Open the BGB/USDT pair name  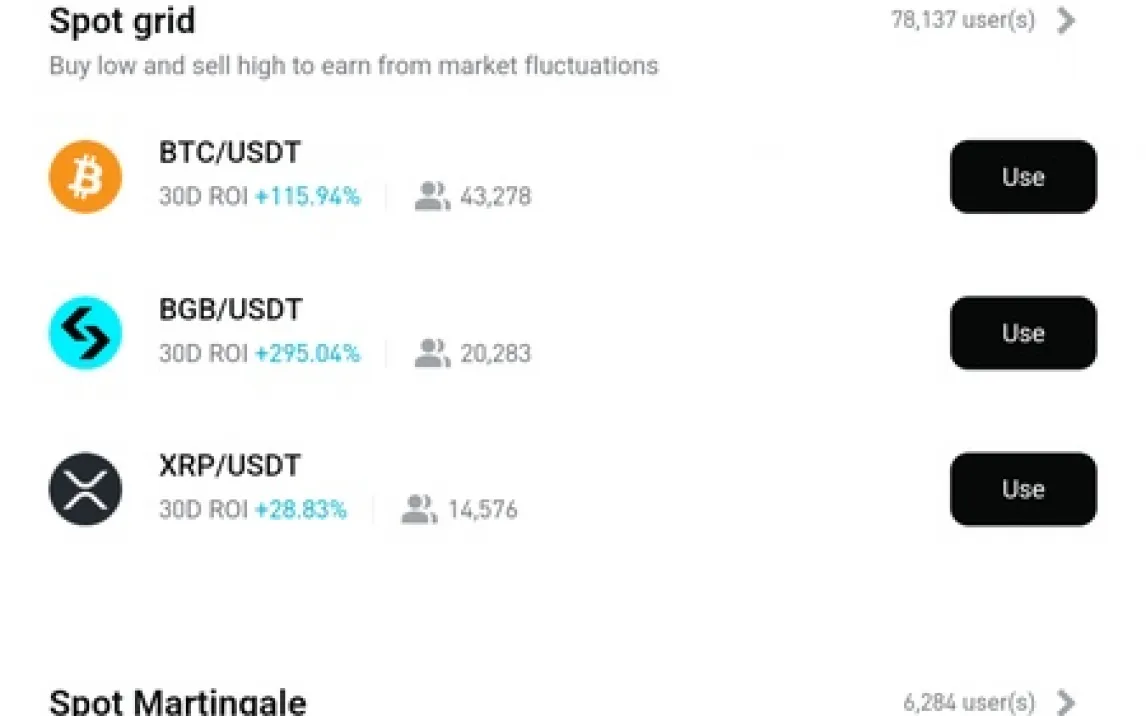230,309
